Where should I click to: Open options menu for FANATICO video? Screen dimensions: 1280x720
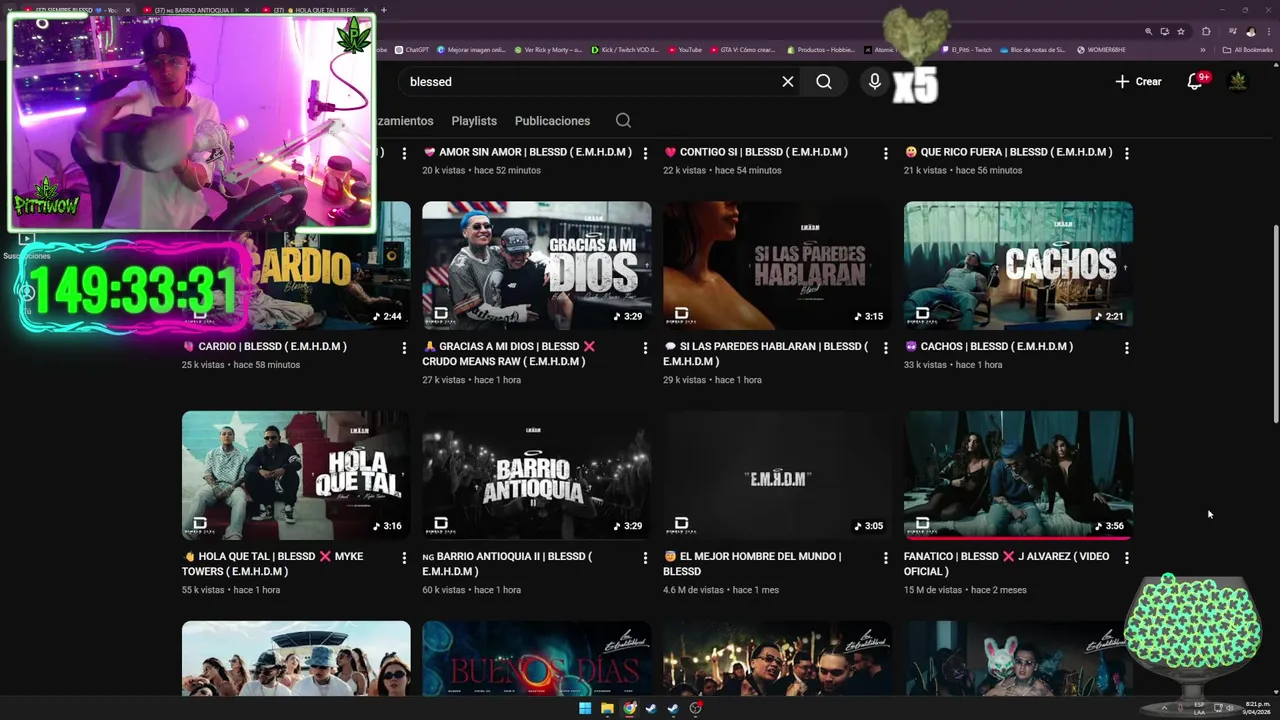1127,558
